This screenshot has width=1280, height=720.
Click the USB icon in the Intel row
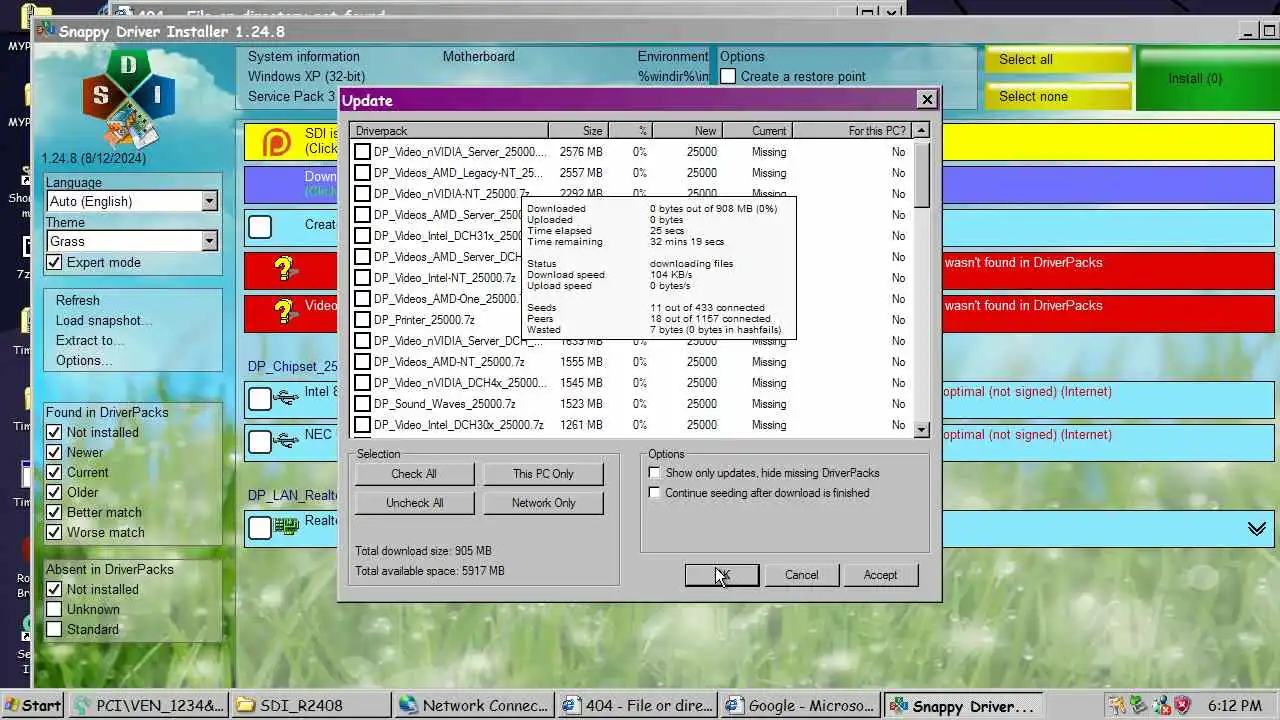(x=285, y=398)
